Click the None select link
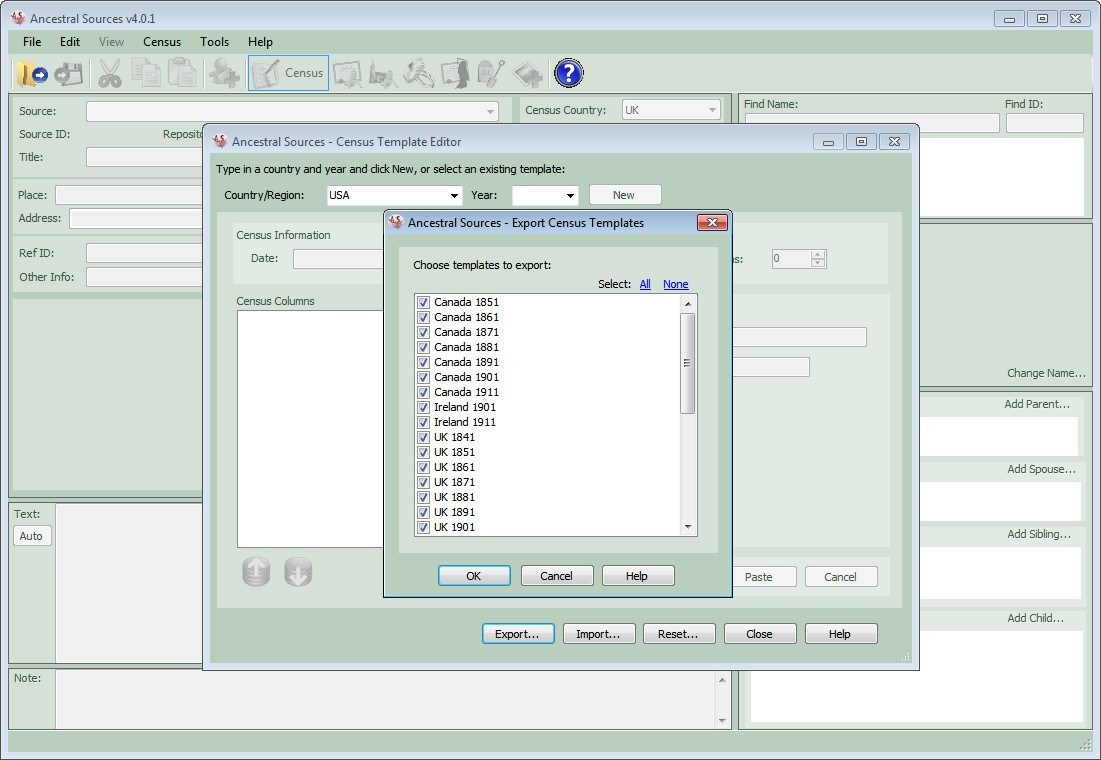 click(x=675, y=284)
